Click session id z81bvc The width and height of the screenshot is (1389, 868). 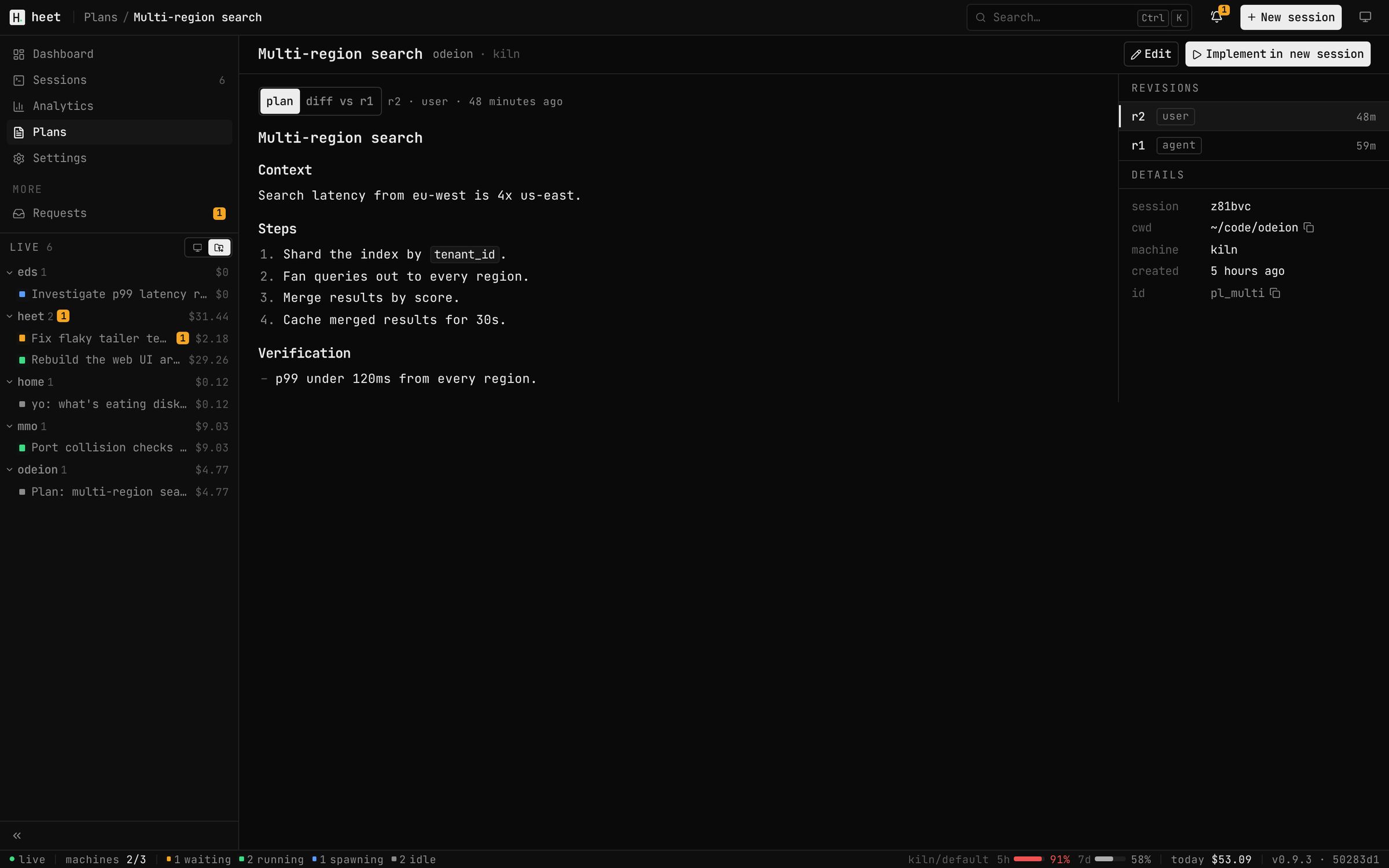[1230, 206]
